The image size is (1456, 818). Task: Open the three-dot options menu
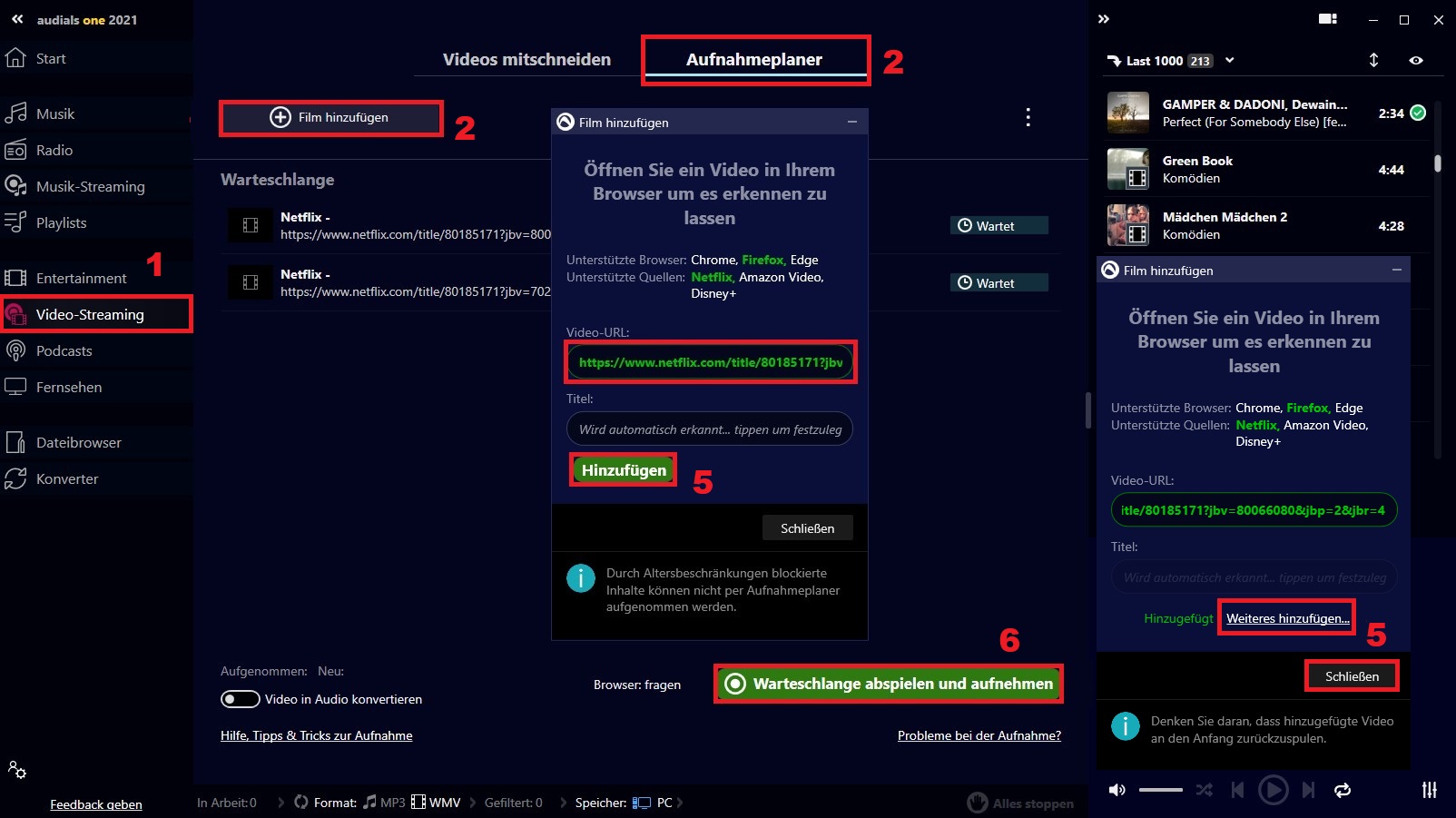point(1028,117)
